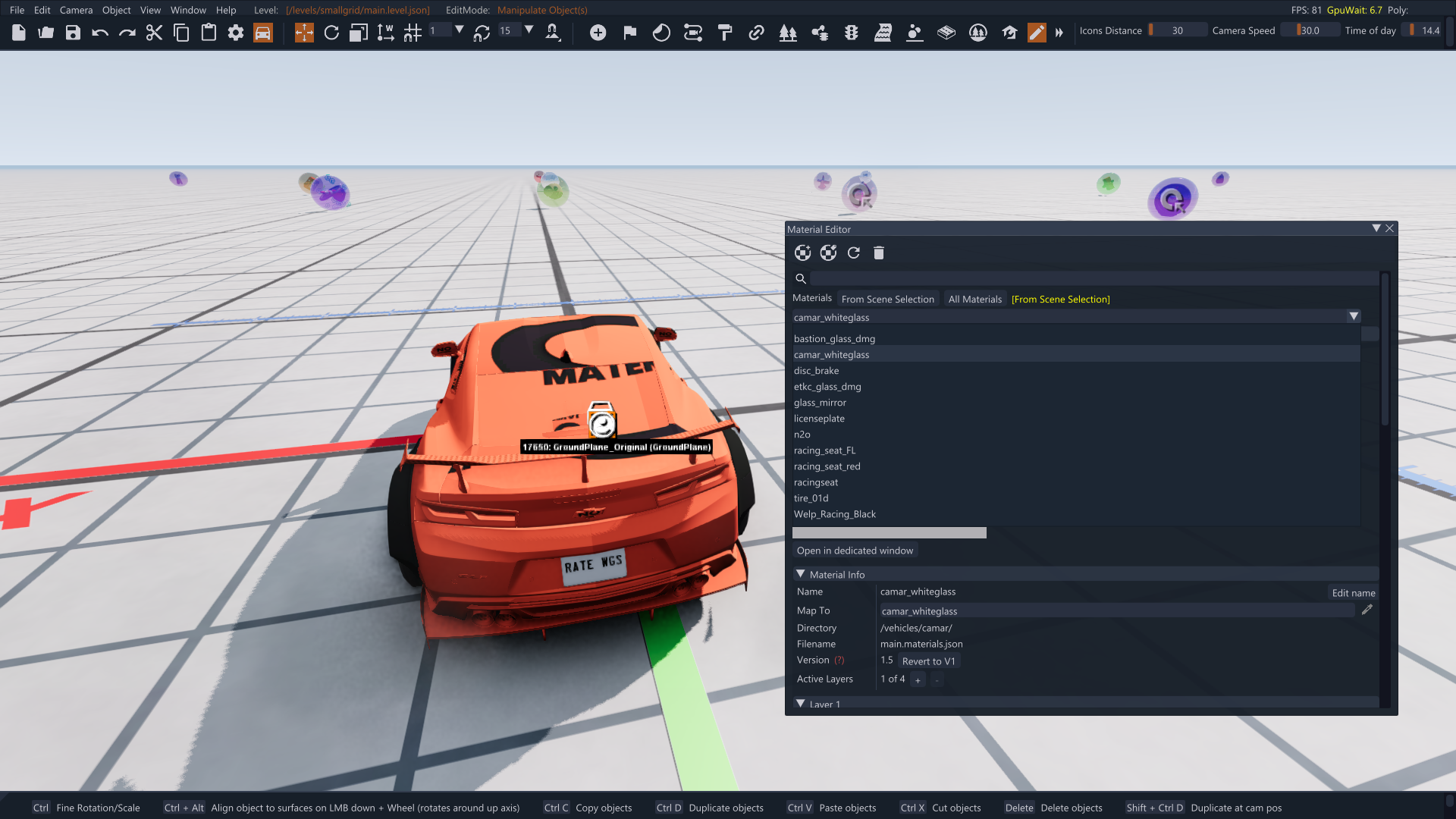Open the river/water map tool
Screen dimensions: 1456x819
pyautogui.click(x=883, y=33)
